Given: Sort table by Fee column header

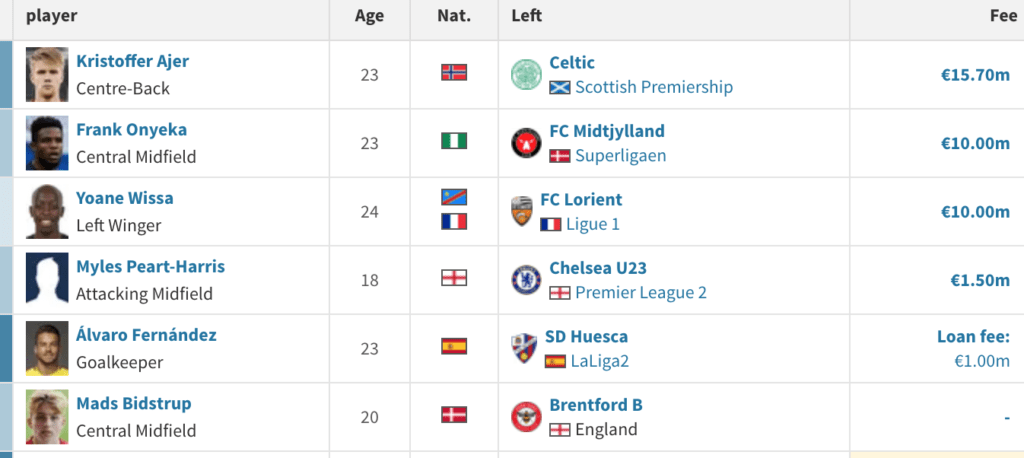Looking at the screenshot, I should pyautogui.click(x=1003, y=16).
